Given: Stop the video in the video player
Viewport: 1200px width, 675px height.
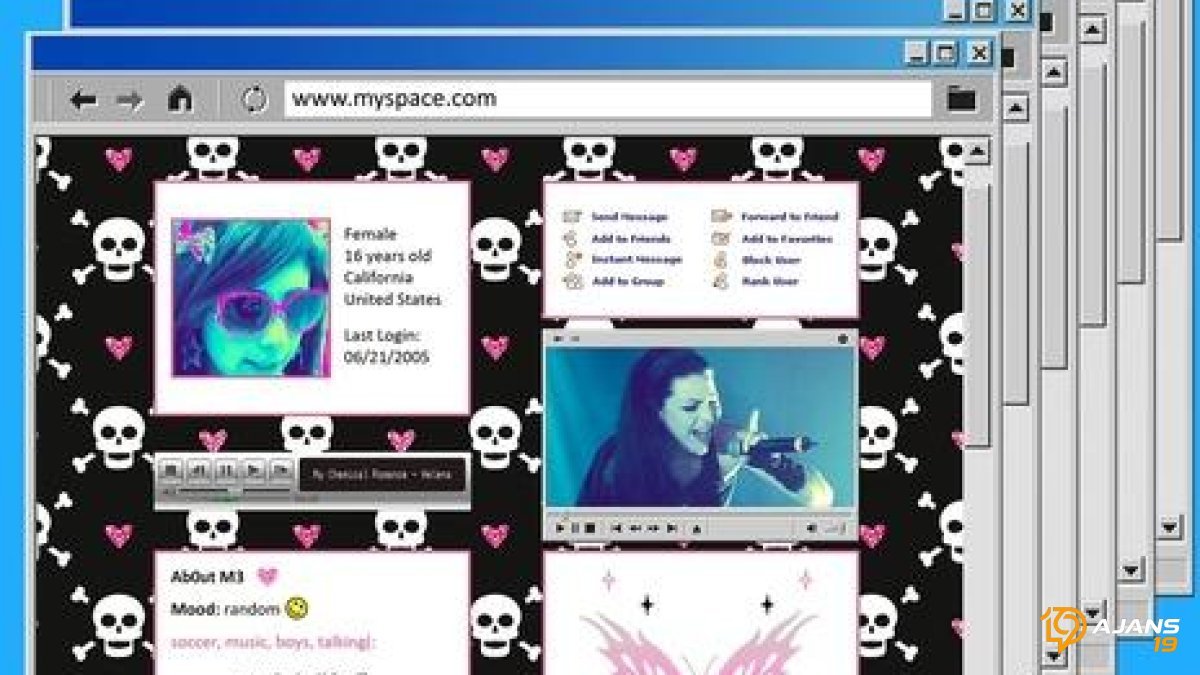Looking at the screenshot, I should [590, 527].
